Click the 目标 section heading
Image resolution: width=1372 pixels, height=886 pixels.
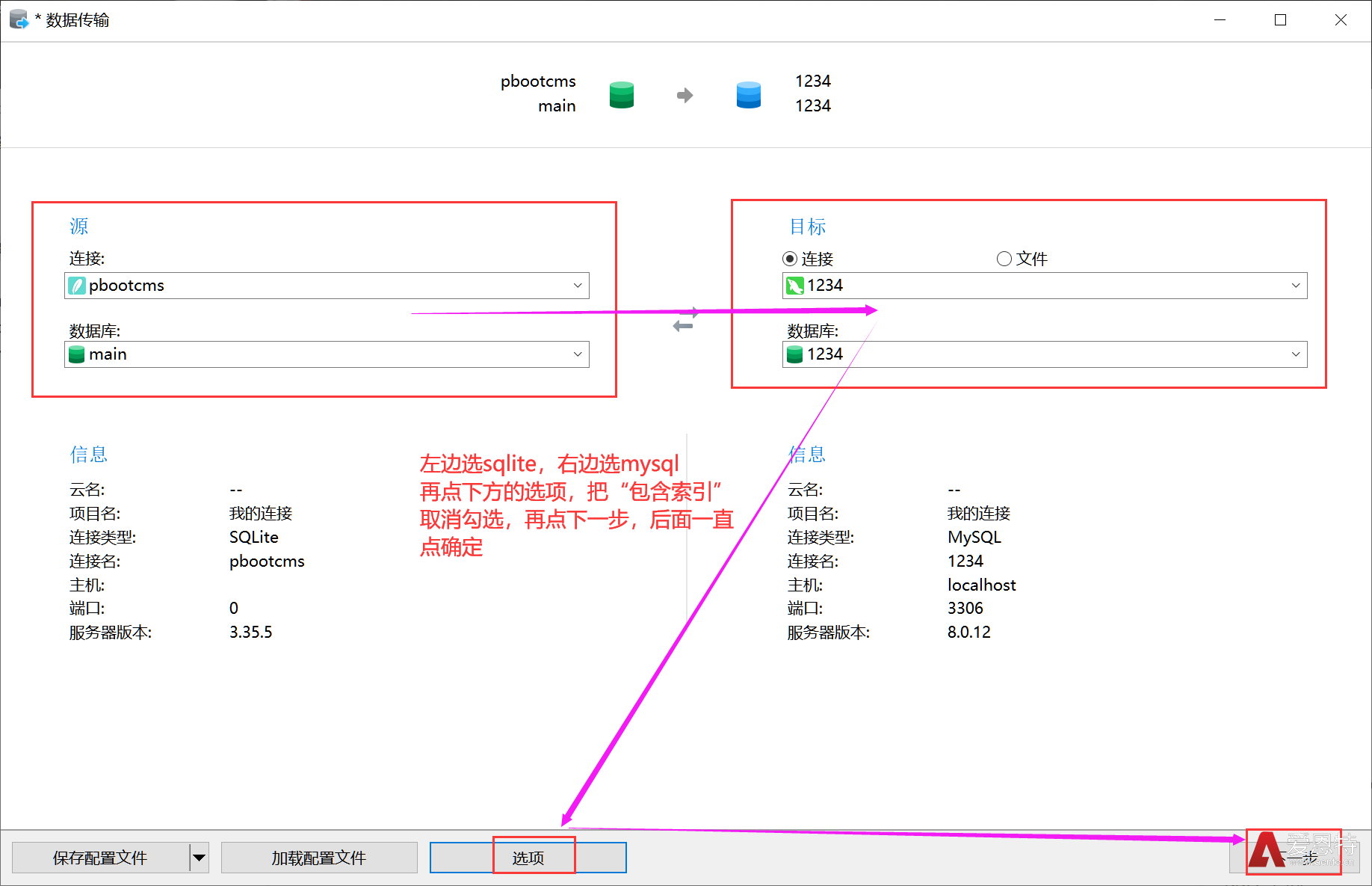[x=808, y=227]
